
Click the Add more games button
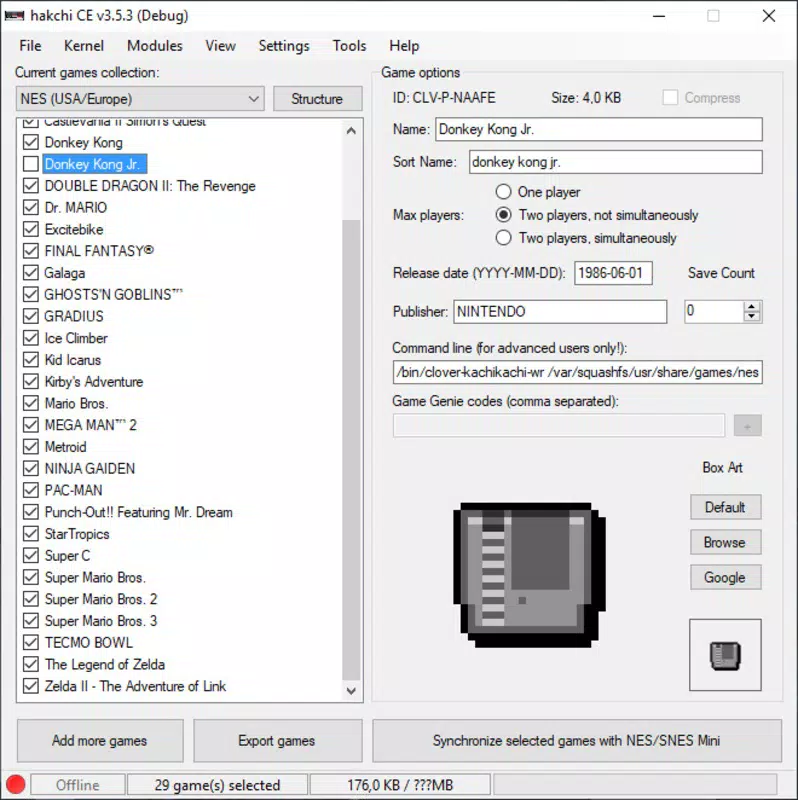[100, 740]
